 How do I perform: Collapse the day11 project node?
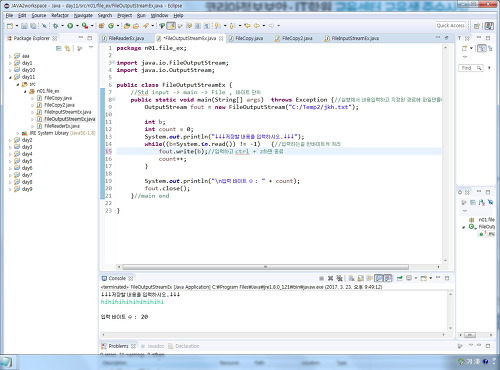coord(10,77)
